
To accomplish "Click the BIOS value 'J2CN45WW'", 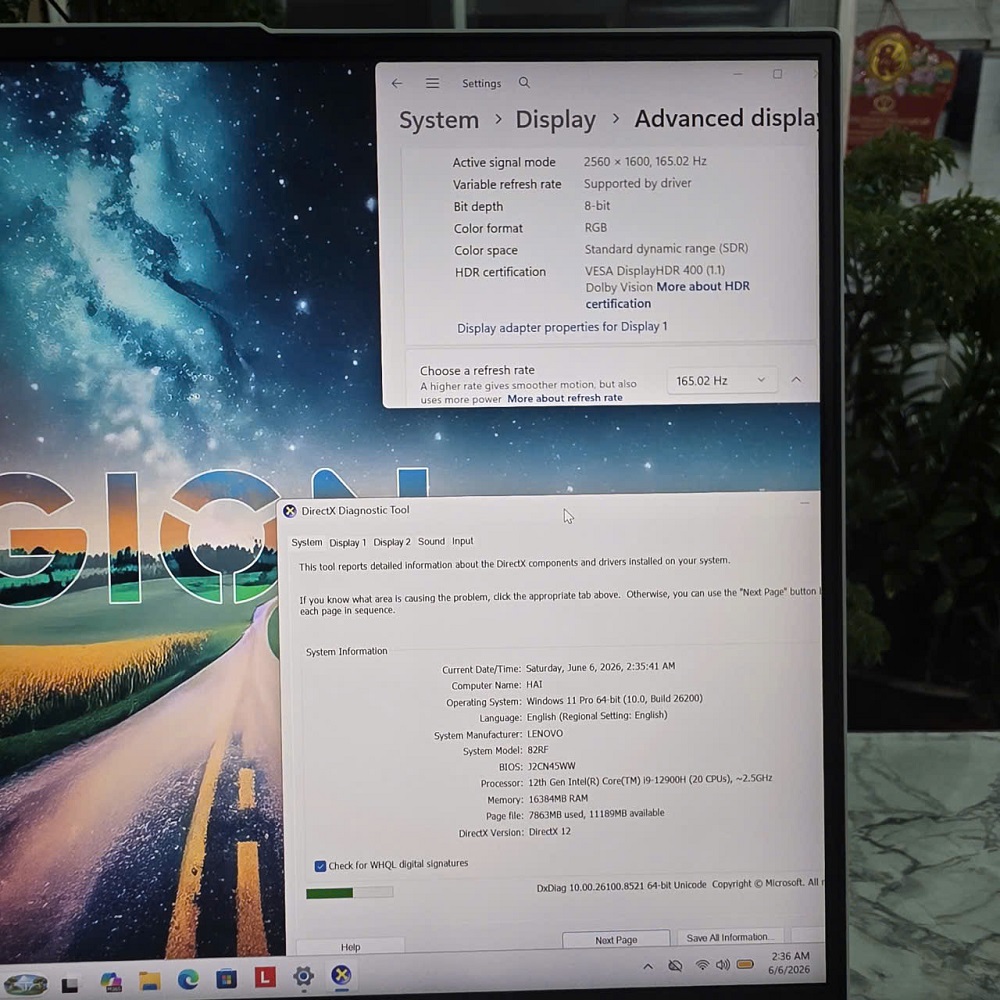I will tap(552, 767).
